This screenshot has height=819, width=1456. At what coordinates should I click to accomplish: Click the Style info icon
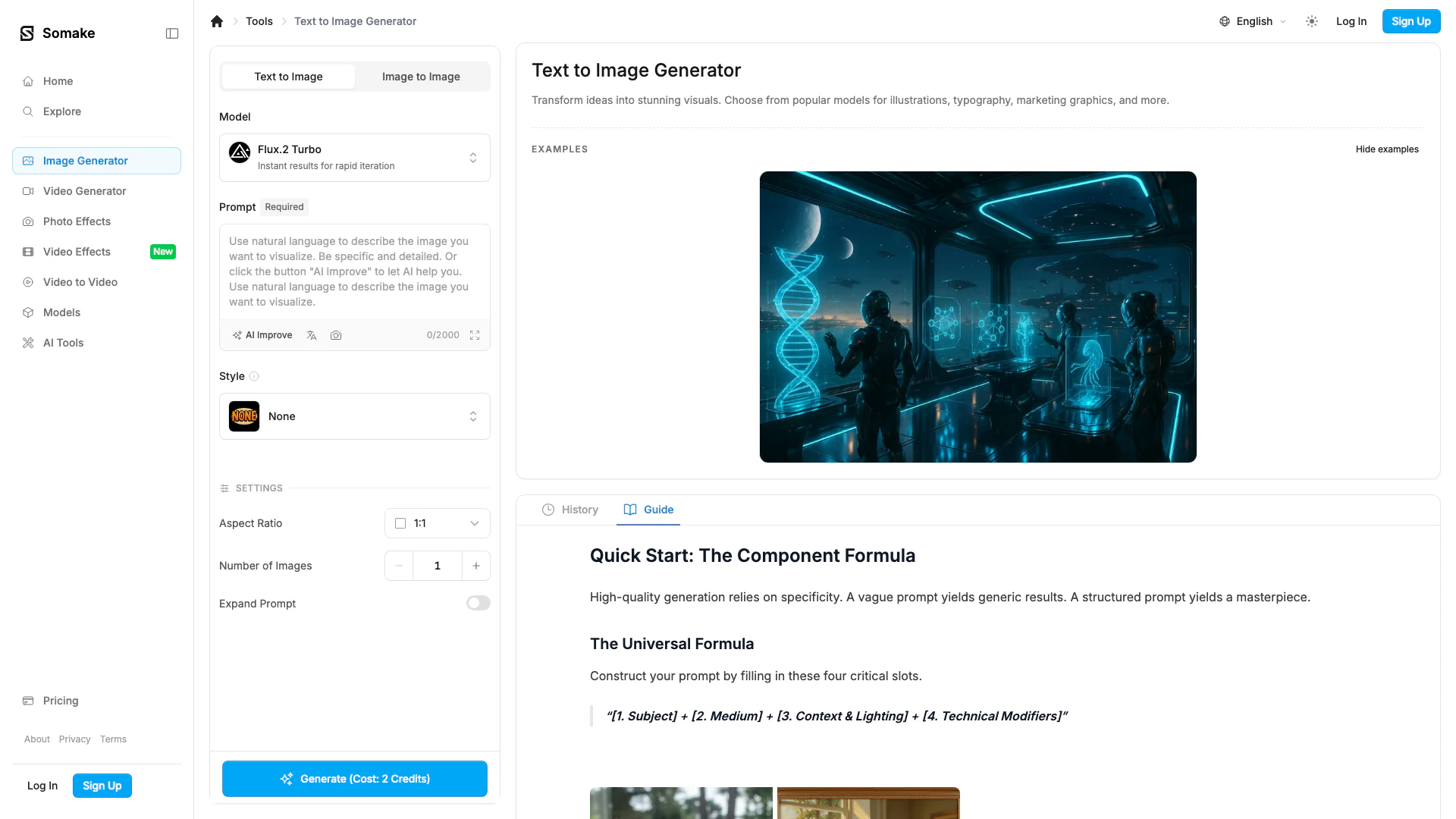tap(254, 376)
